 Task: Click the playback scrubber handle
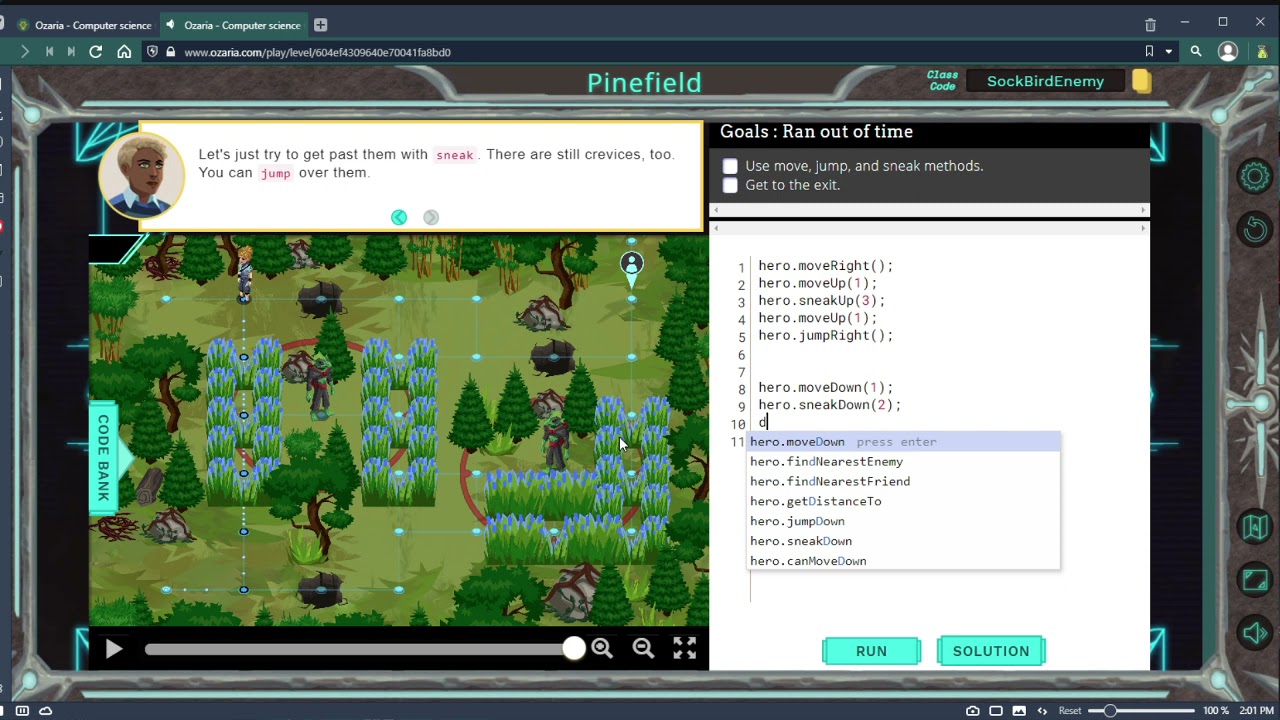574,649
